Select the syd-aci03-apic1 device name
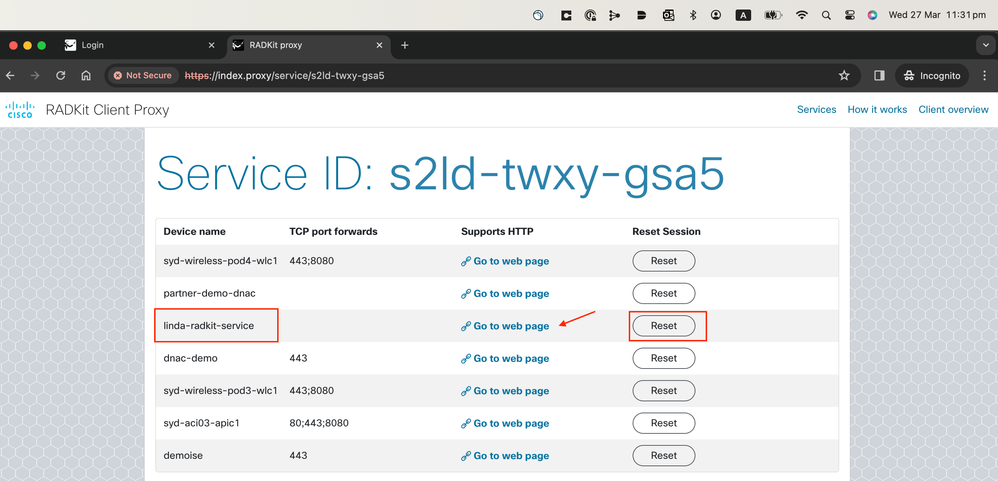 pos(201,423)
